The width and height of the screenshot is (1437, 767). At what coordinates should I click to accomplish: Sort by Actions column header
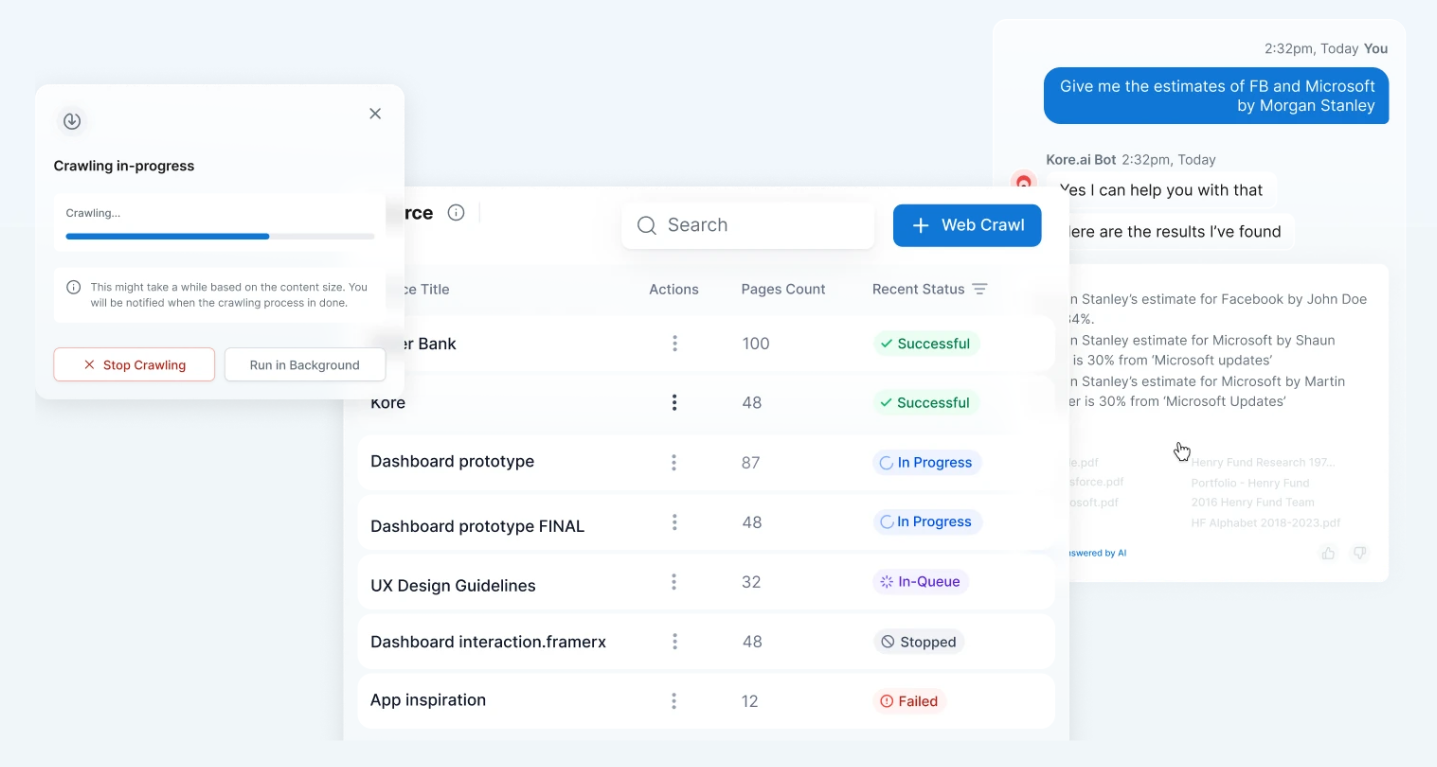(x=674, y=289)
